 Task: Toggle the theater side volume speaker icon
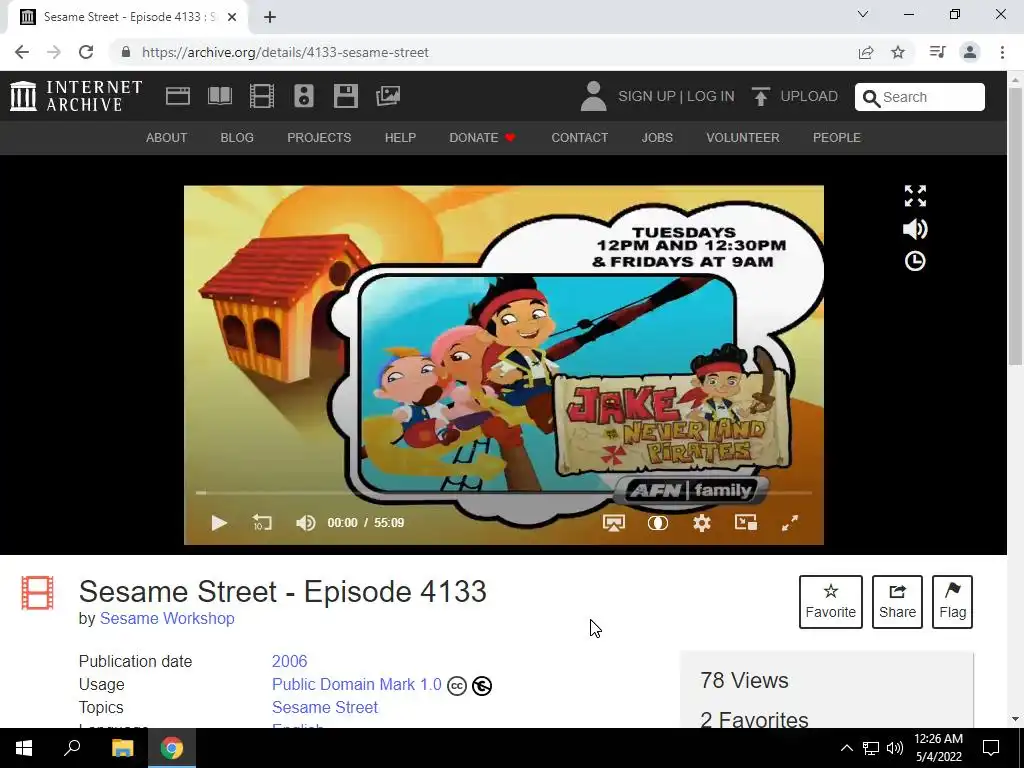coord(915,229)
